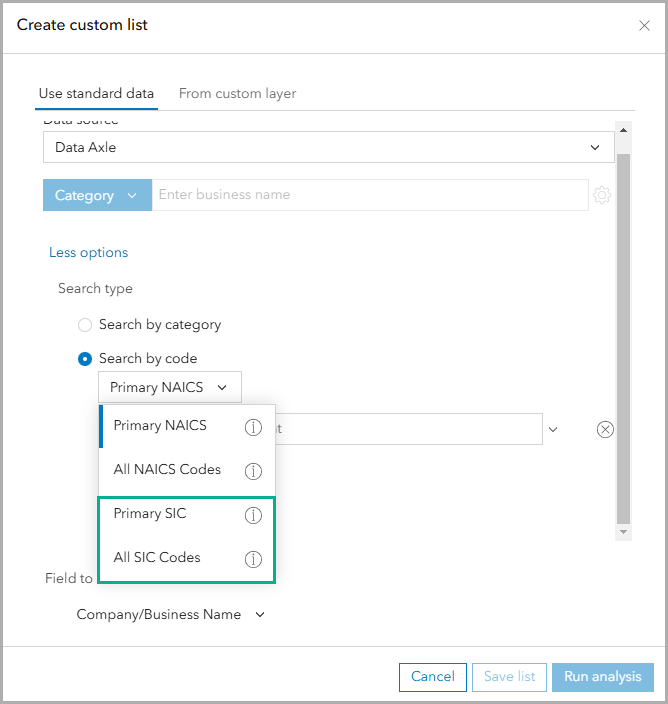The image size is (668, 704).
Task: Open the Category search mode dropdown
Action: pos(97,195)
